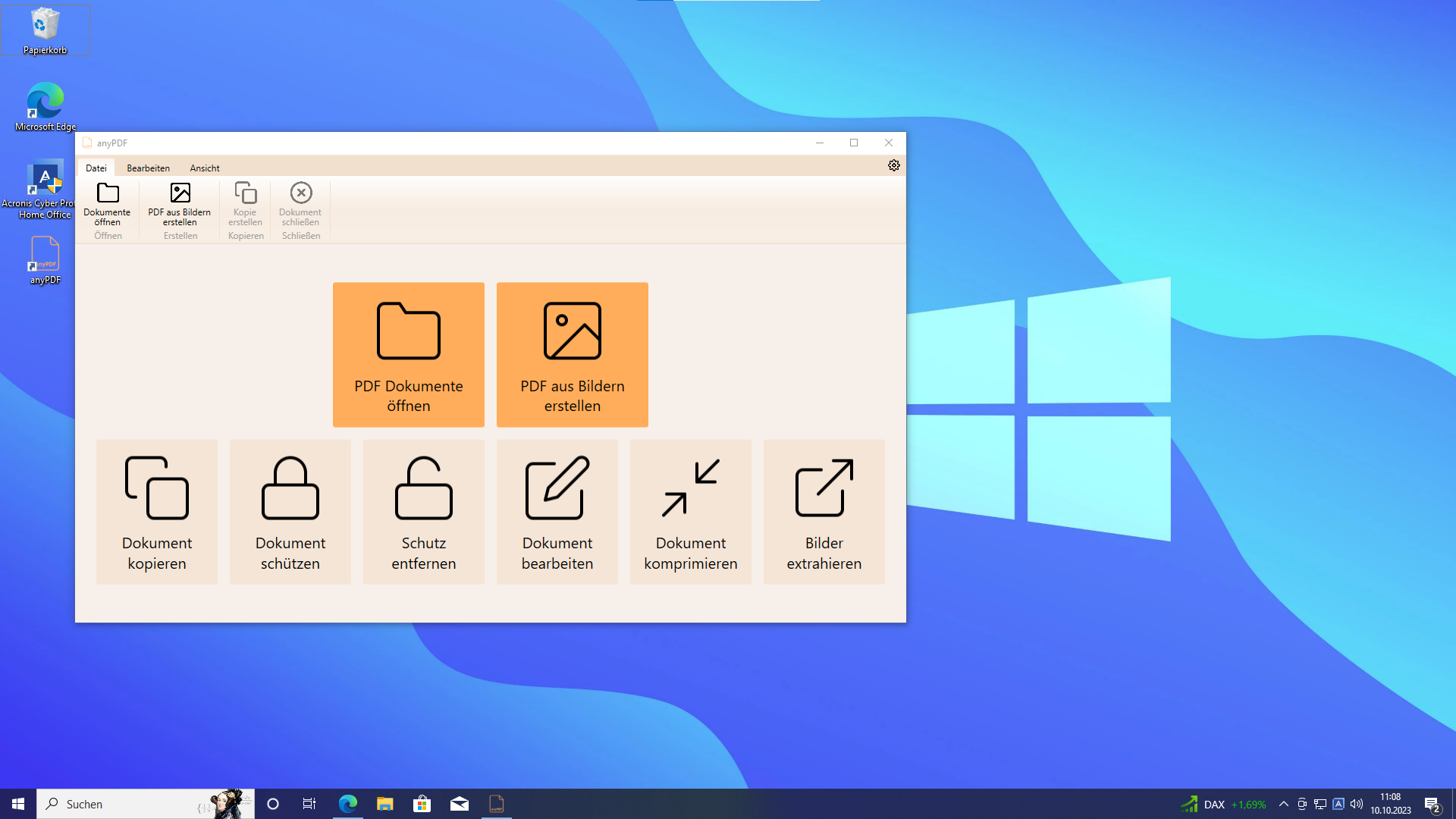Expand the system tray hidden icons chevron
The height and width of the screenshot is (819, 1456).
1283,804
